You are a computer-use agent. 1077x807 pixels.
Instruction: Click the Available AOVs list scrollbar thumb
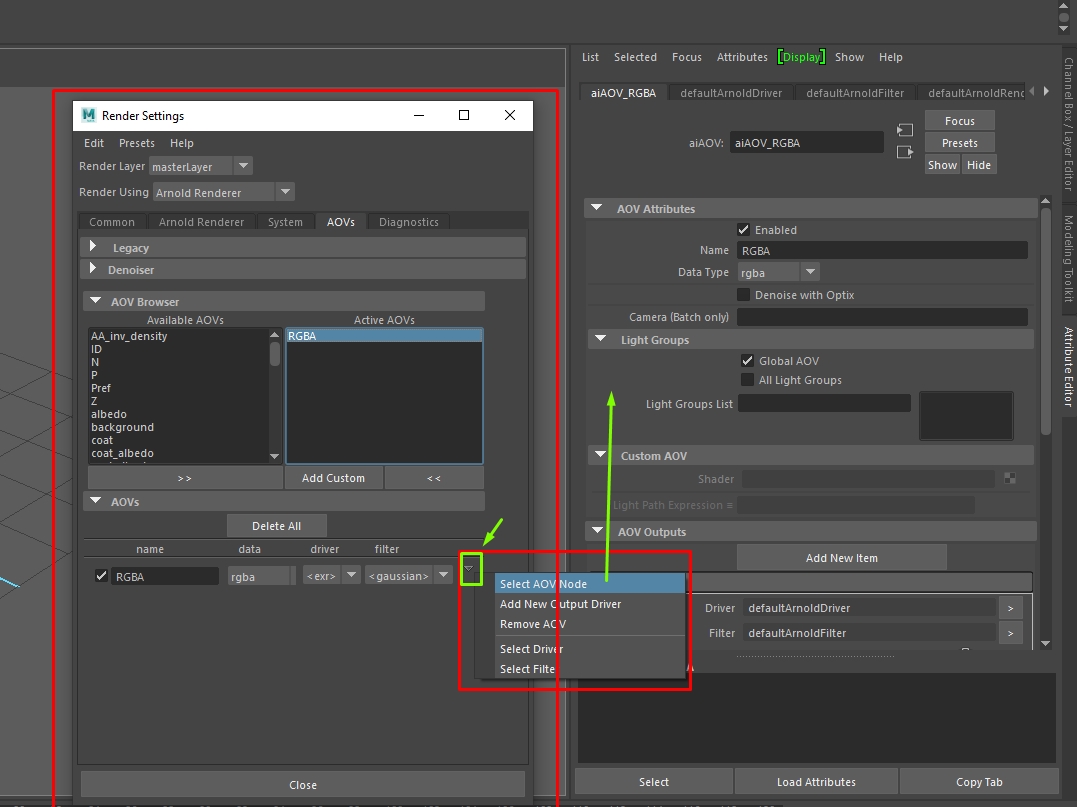click(275, 354)
